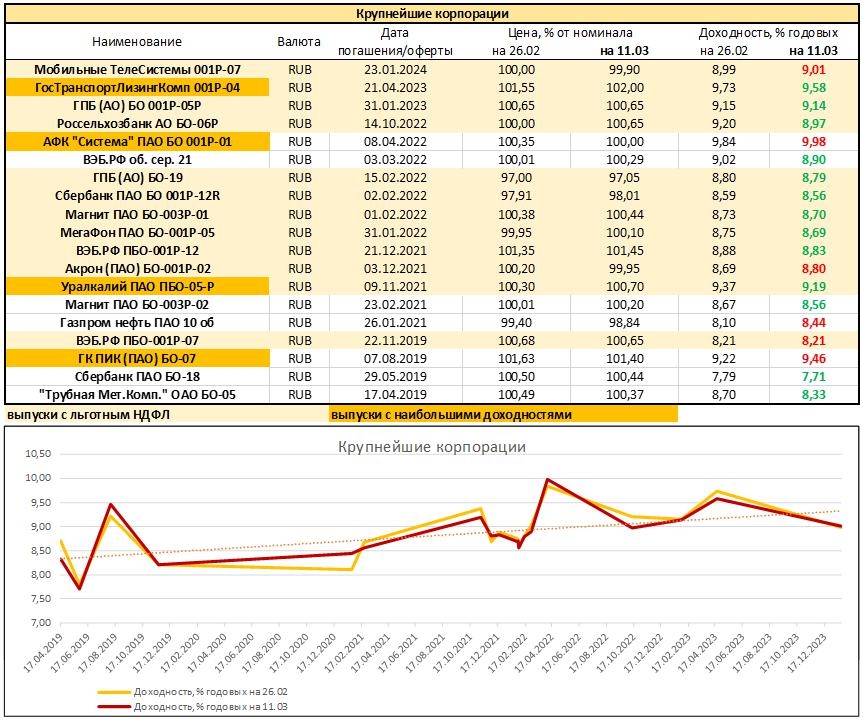Click the x-axis label '17.12.2023'
863x721 pixels.
(807, 653)
